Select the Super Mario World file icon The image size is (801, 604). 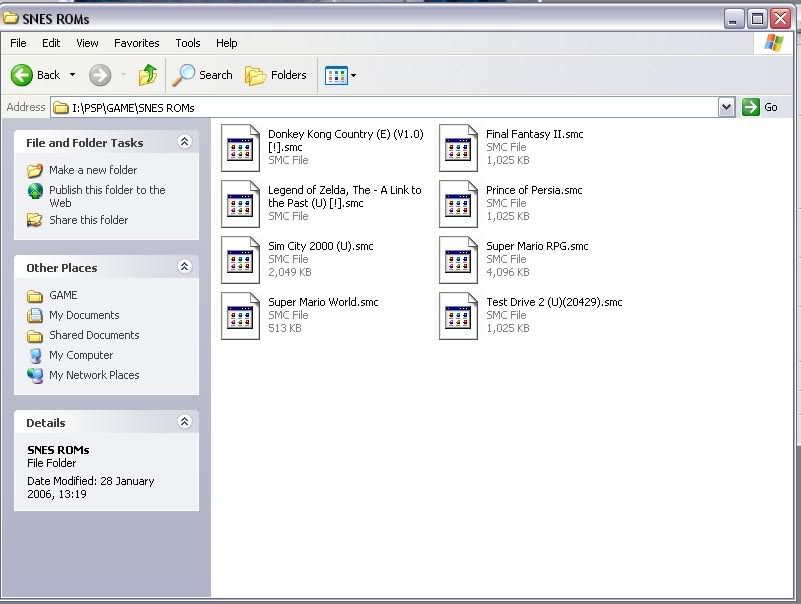(240, 316)
